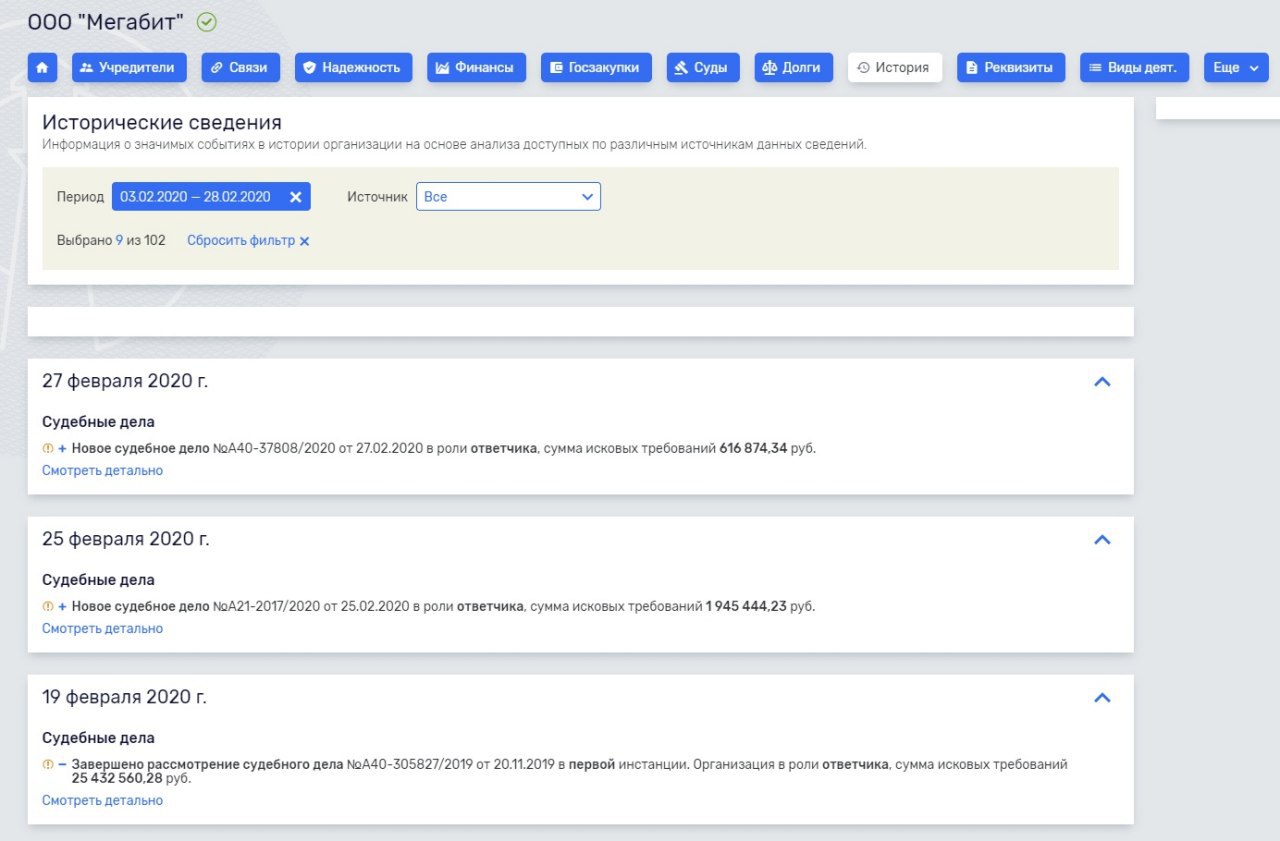Collapse the 25 февраля 2020 section
The image size is (1280, 841).
[x=1103, y=539]
